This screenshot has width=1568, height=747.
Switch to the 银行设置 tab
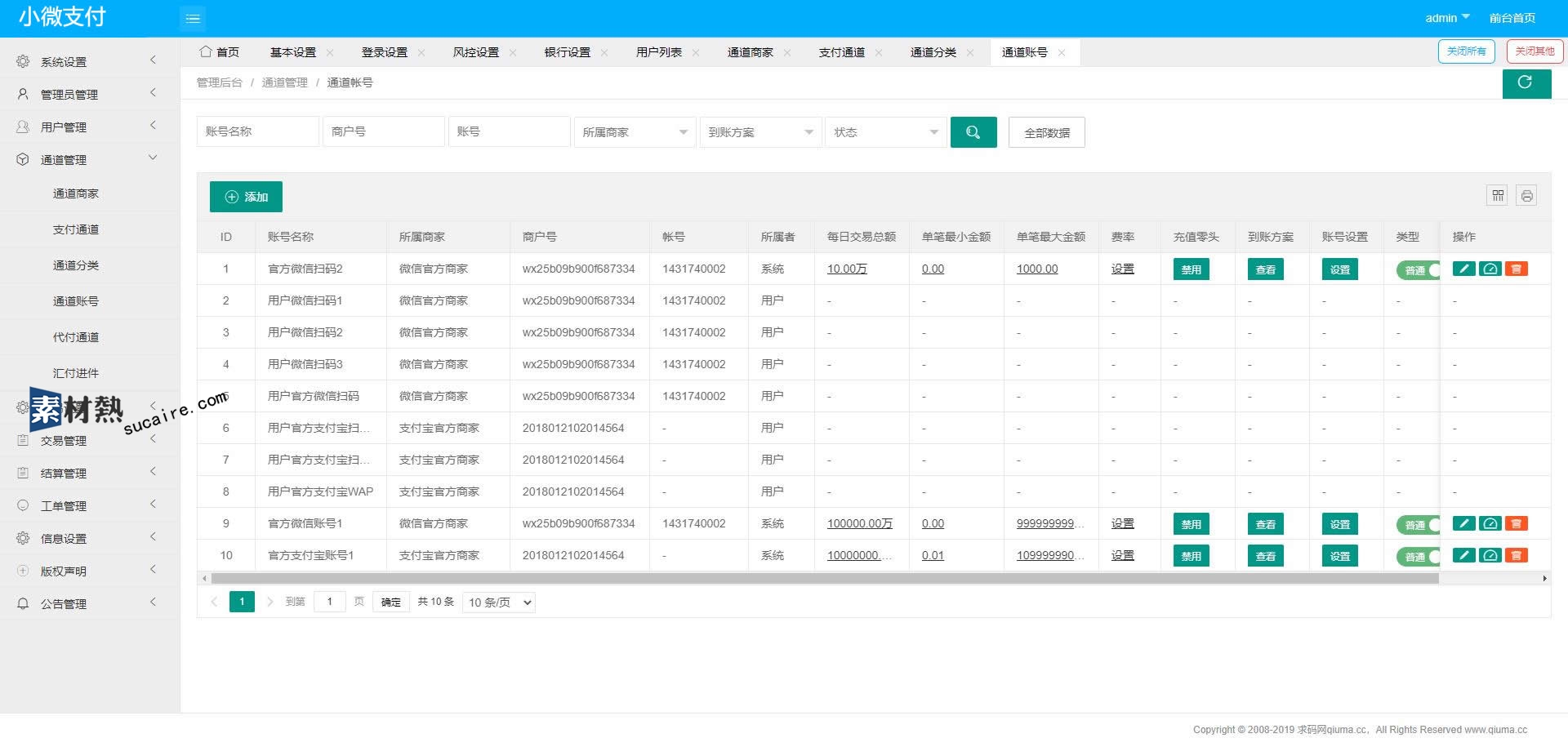click(567, 52)
